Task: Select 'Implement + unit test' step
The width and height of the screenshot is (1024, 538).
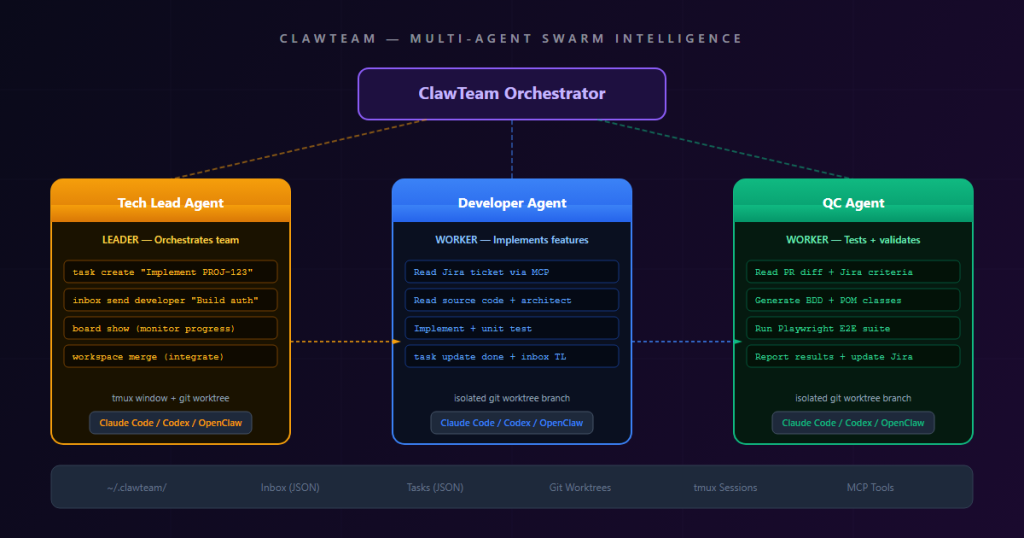Action: [x=512, y=328]
